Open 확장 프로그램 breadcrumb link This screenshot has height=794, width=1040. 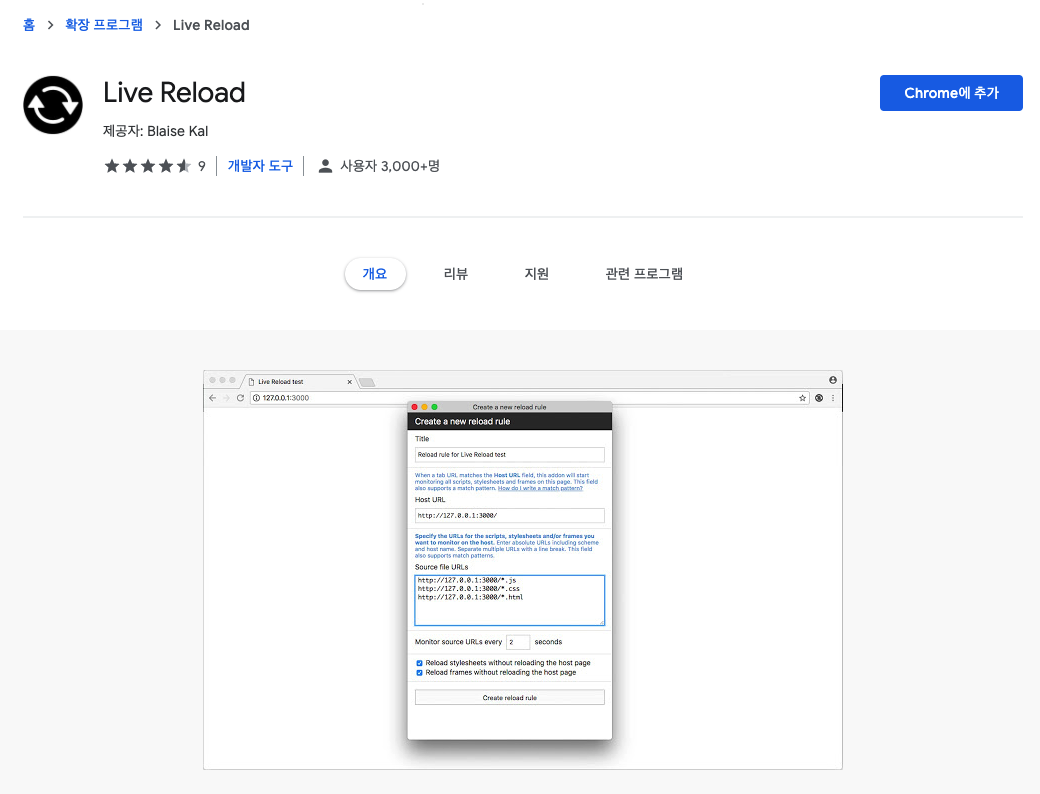[x=103, y=25]
